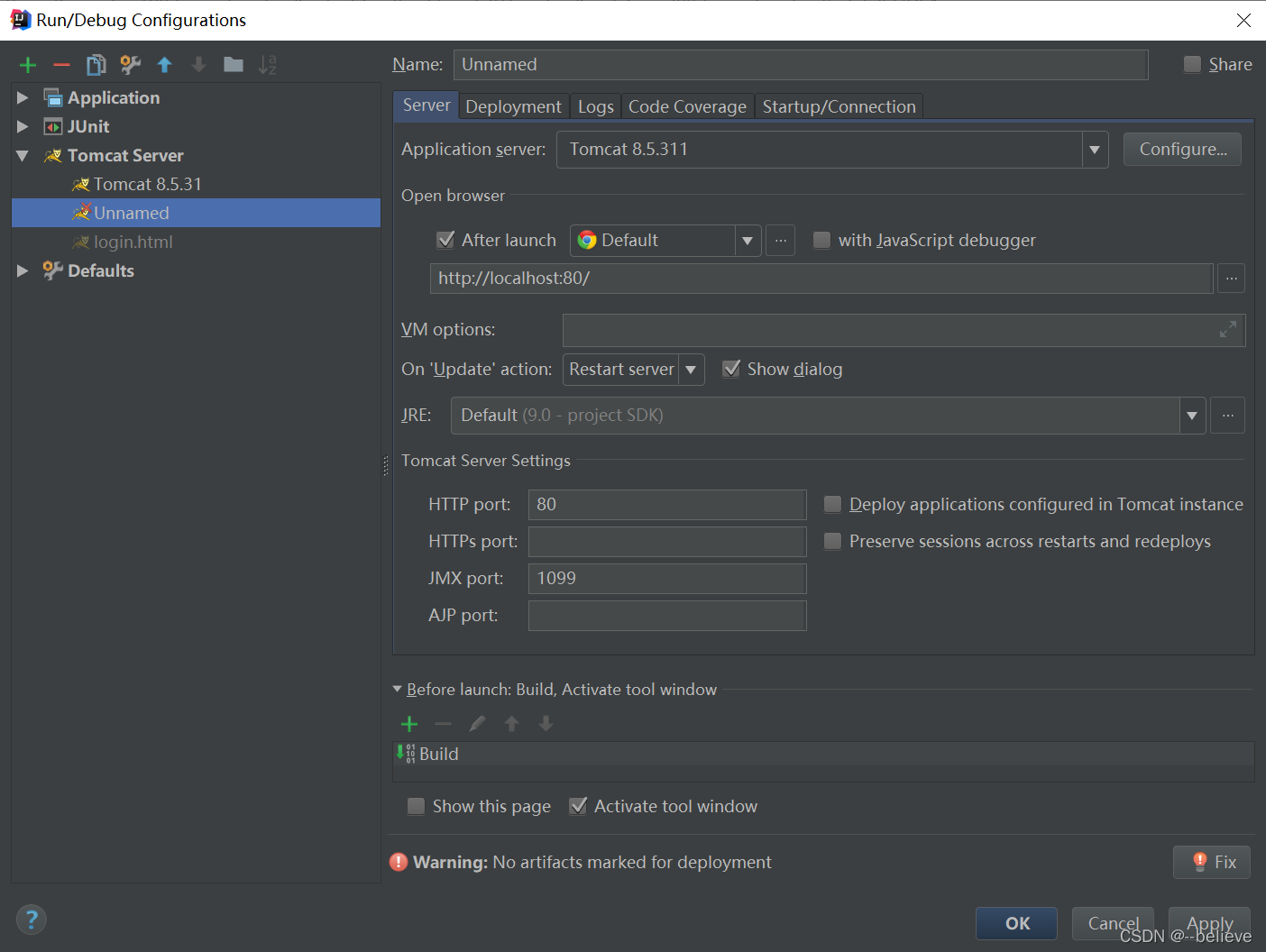Collapse the Tomcat Server tree node
The width and height of the screenshot is (1266, 952).
(x=23, y=155)
